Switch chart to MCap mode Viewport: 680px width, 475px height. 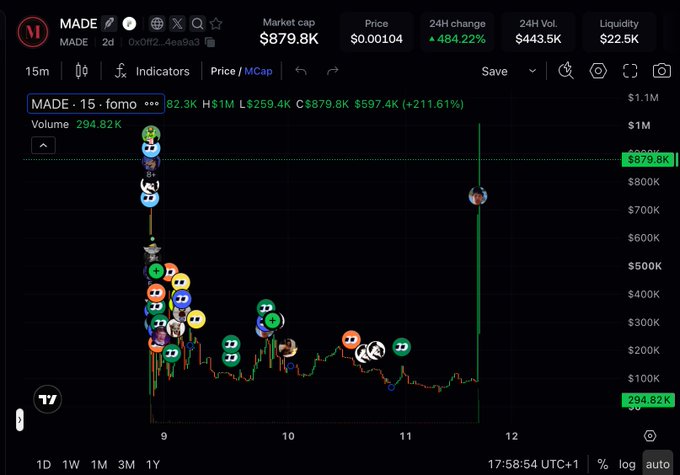[x=258, y=71]
